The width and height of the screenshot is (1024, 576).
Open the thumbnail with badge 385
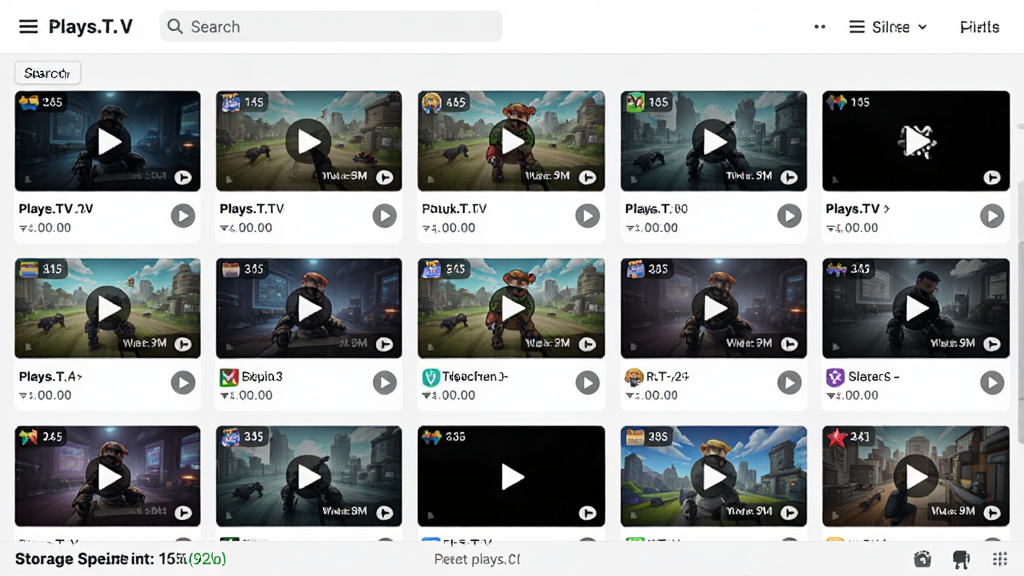click(x=714, y=476)
